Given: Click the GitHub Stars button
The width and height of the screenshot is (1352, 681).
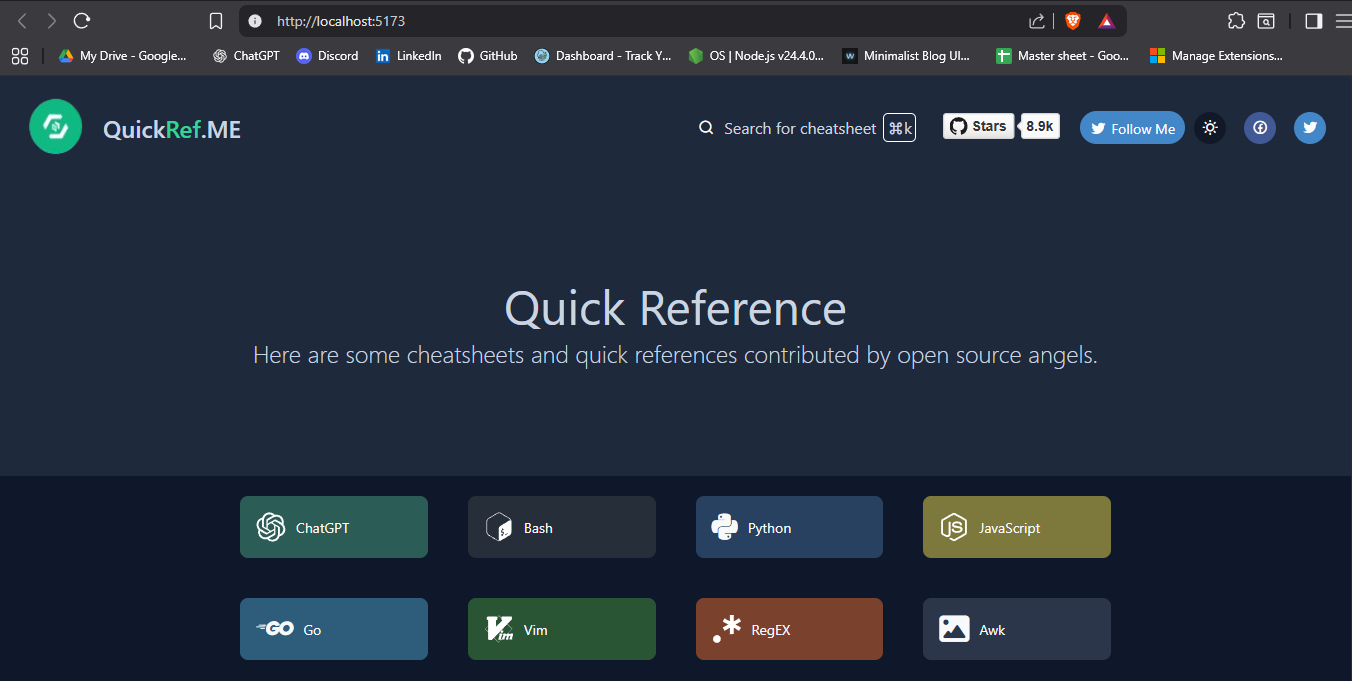Looking at the screenshot, I should (978, 126).
